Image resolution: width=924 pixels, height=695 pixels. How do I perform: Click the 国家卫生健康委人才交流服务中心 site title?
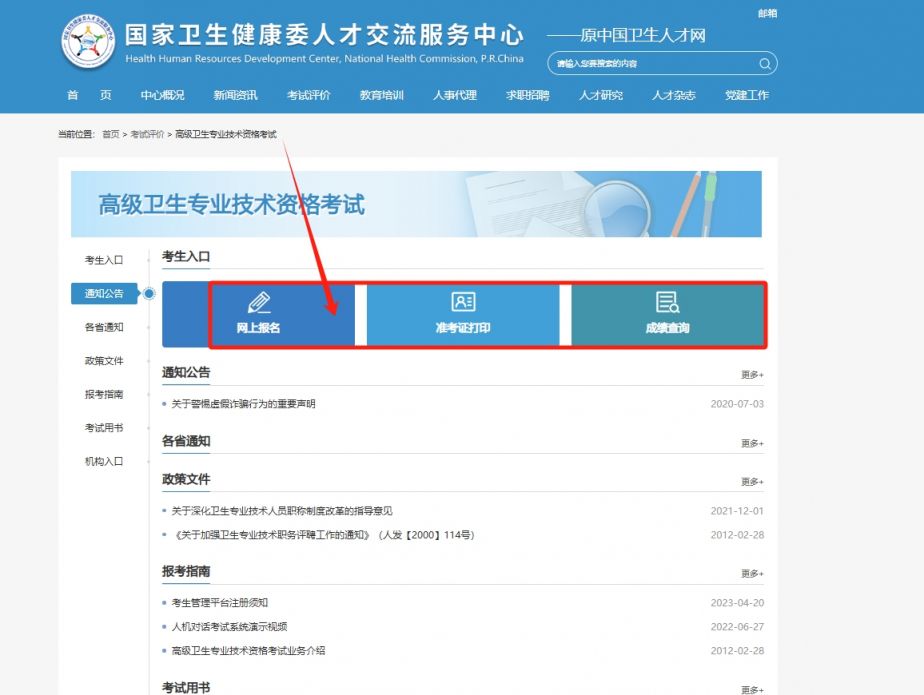pyautogui.click(x=324, y=35)
